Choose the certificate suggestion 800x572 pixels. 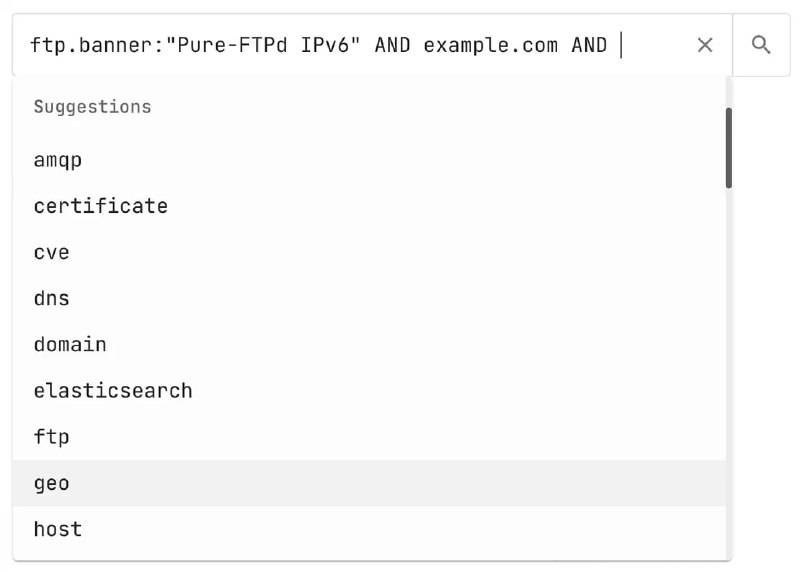[x=369, y=206]
